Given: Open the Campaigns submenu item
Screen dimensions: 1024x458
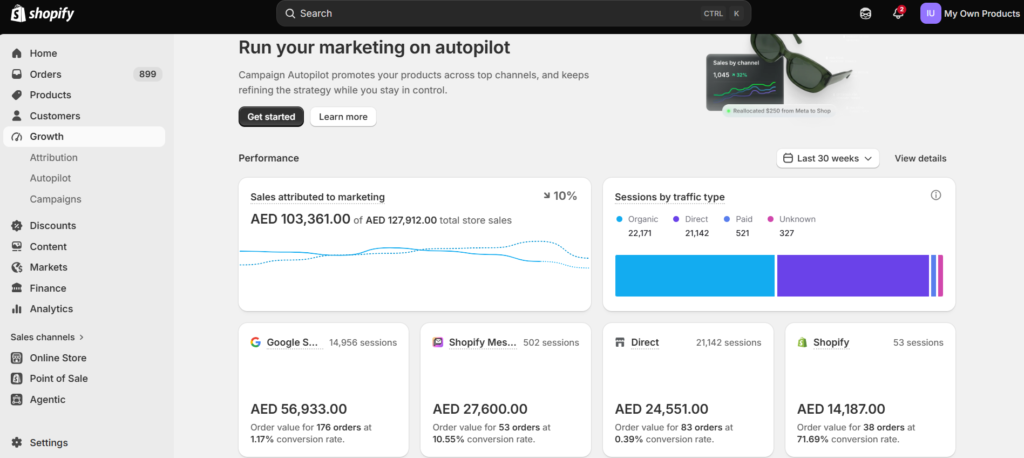Looking at the screenshot, I should tap(56, 199).
